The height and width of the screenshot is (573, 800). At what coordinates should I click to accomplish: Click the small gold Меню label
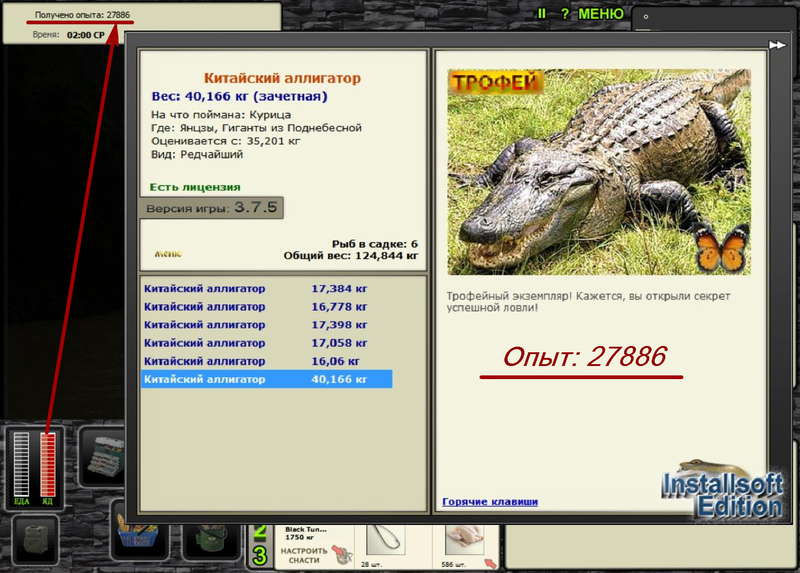168,254
